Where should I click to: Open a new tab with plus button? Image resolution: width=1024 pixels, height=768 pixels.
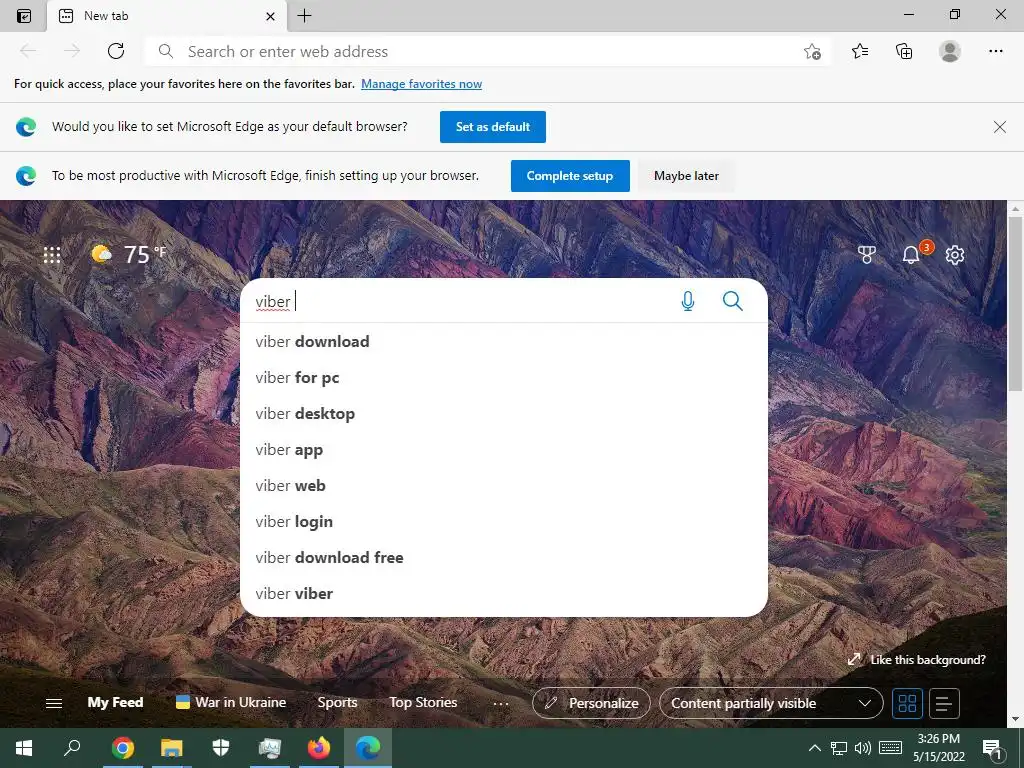click(x=304, y=16)
